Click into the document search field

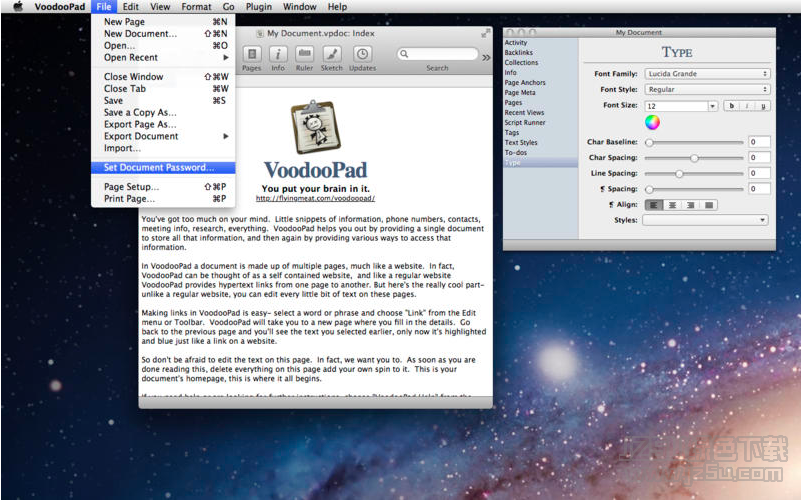[437, 54]
